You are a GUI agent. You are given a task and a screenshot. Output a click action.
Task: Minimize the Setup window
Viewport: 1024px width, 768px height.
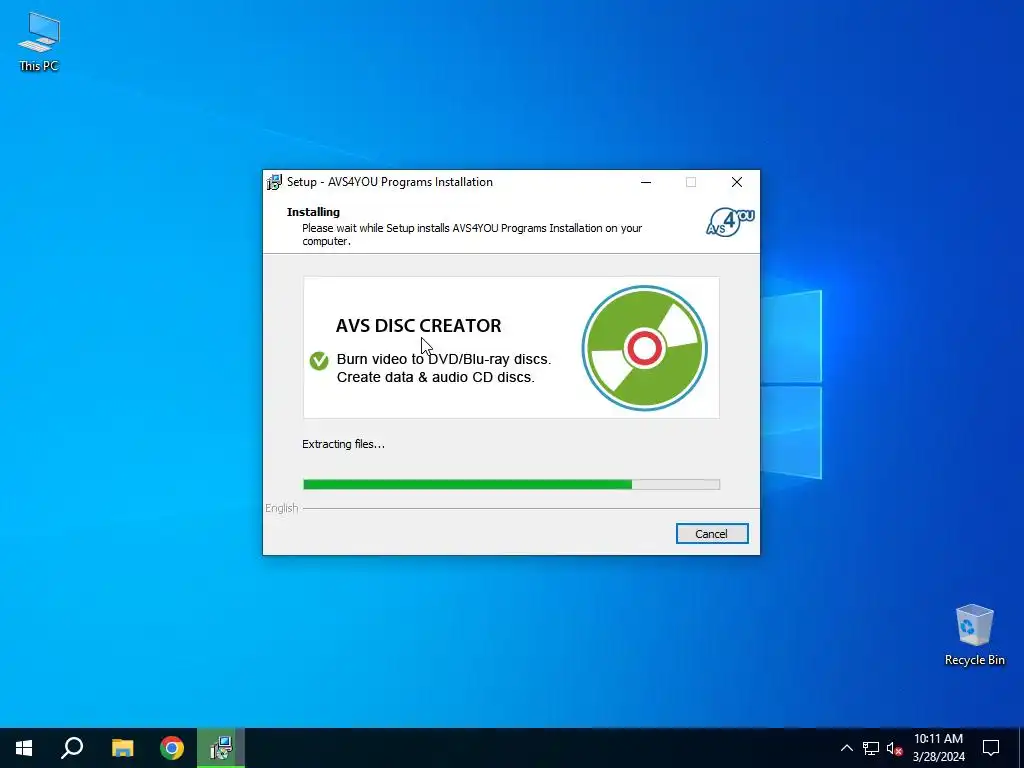[646, 182]
